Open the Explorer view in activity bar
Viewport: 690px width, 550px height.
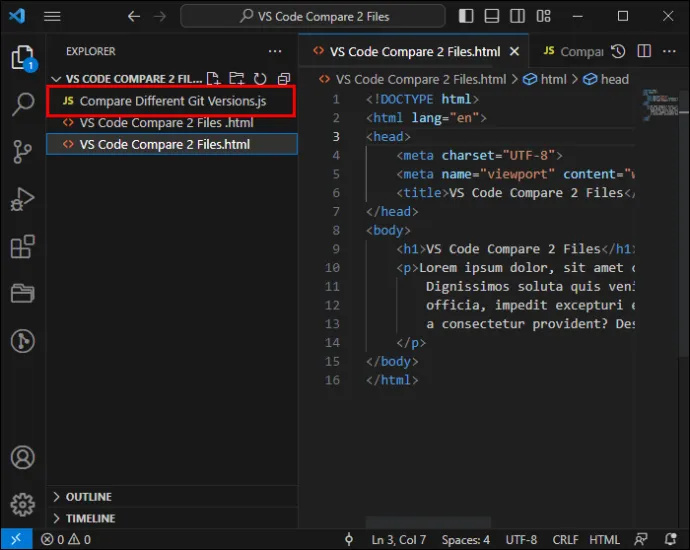click(23, 58)
